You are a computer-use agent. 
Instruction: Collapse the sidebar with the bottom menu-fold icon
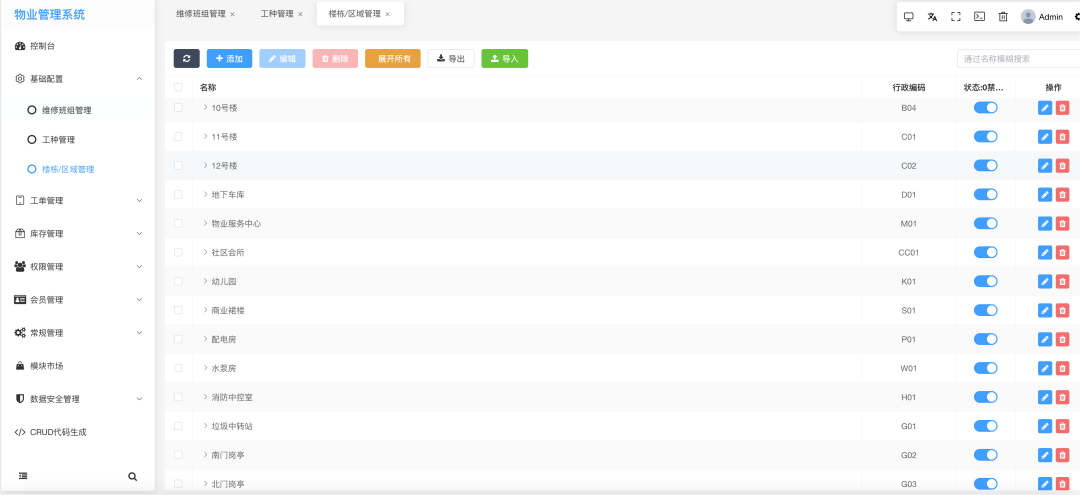23,476
